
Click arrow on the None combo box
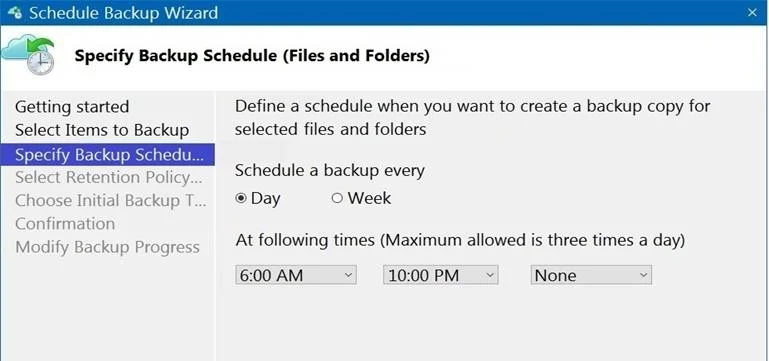point(643,275)
